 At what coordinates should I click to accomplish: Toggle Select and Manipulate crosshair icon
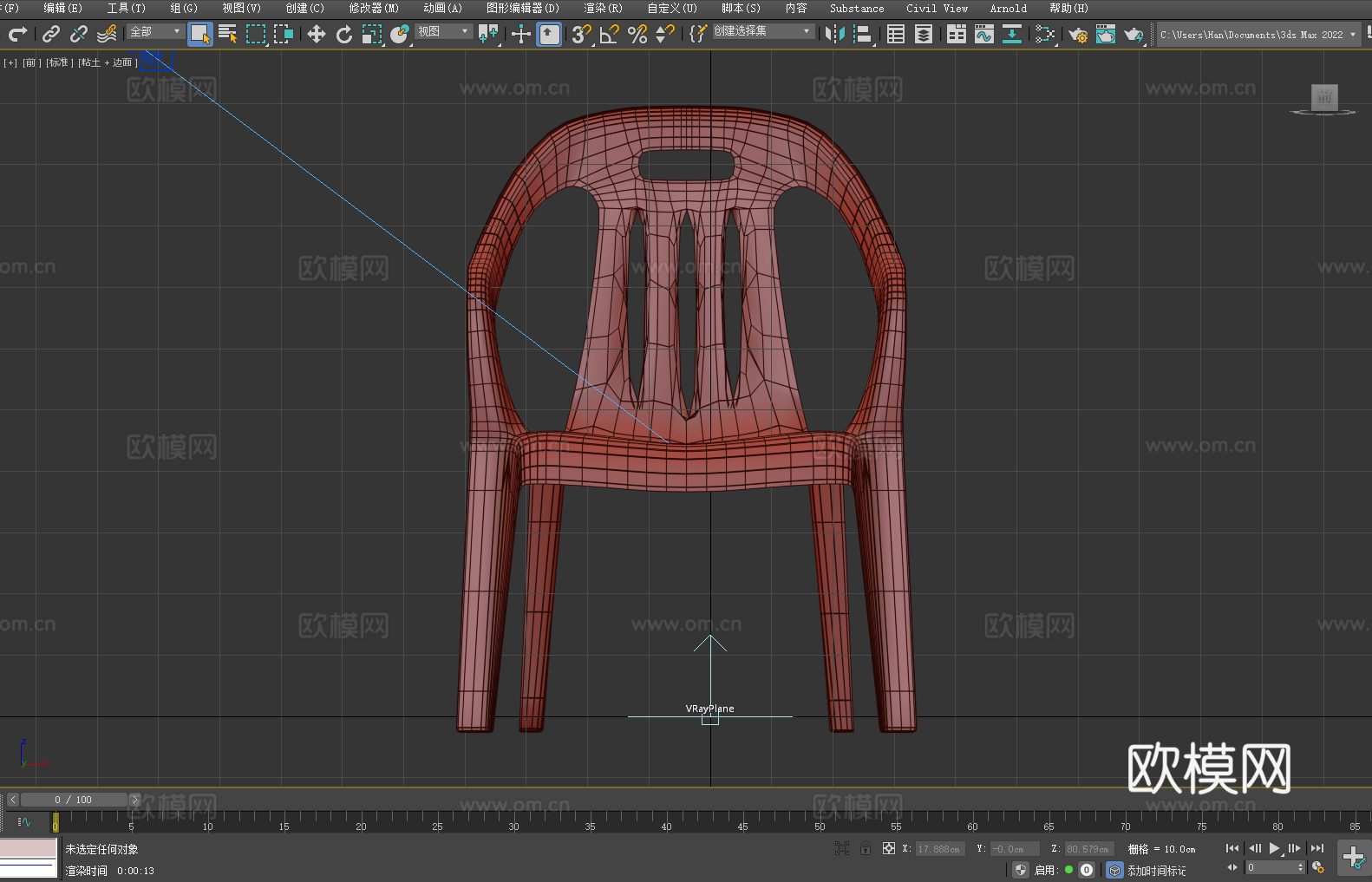coord(521,34)
